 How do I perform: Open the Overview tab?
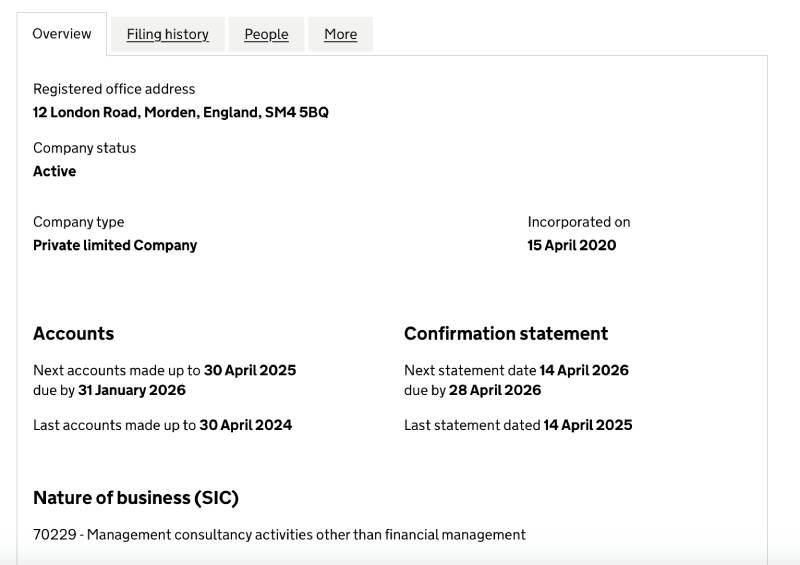(x=62, y=34)
